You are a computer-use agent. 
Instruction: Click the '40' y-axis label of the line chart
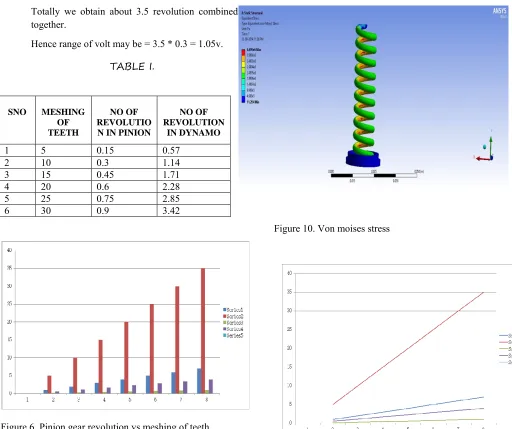point(289,273)
